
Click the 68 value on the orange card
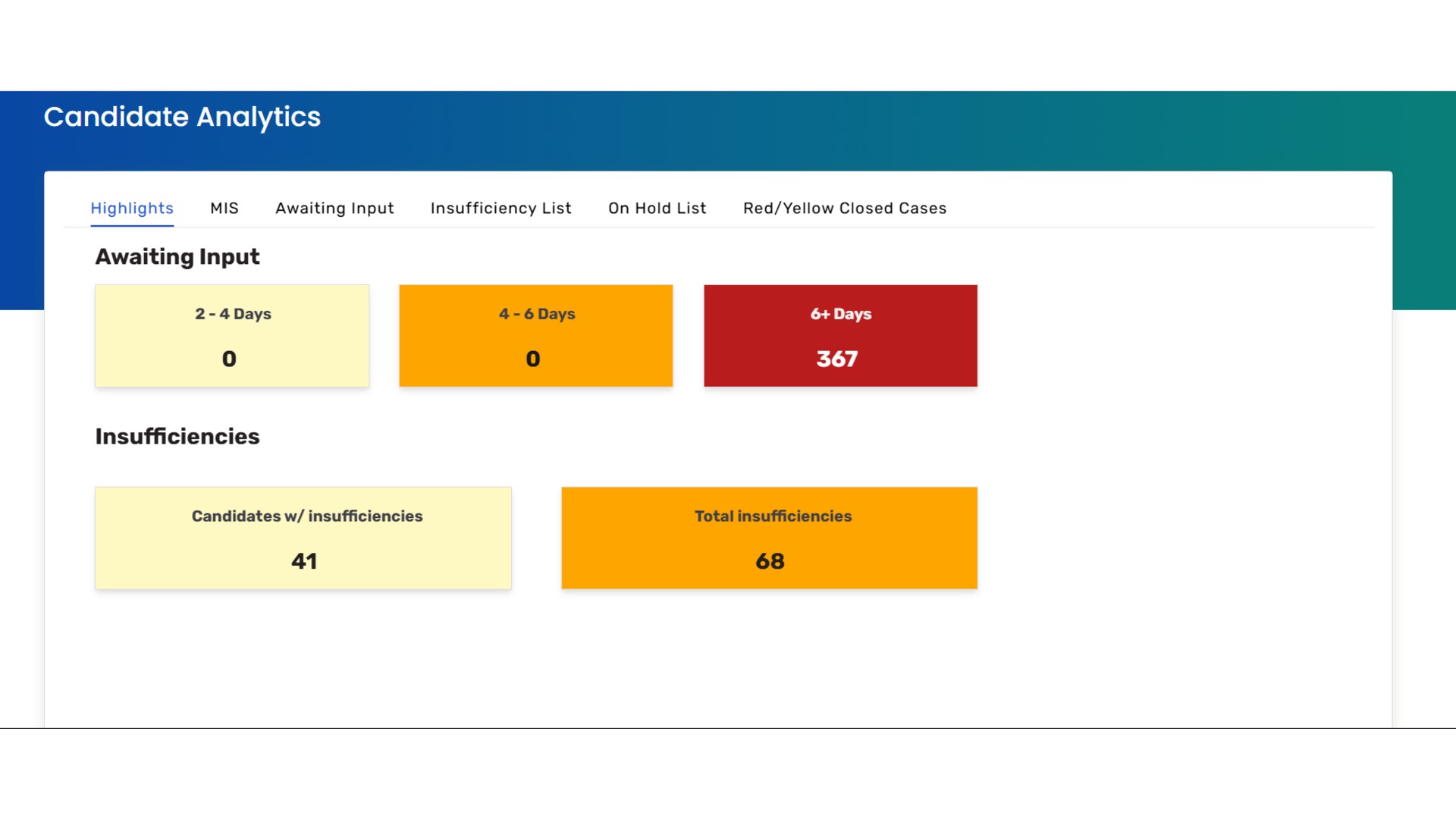pos(769,561)
